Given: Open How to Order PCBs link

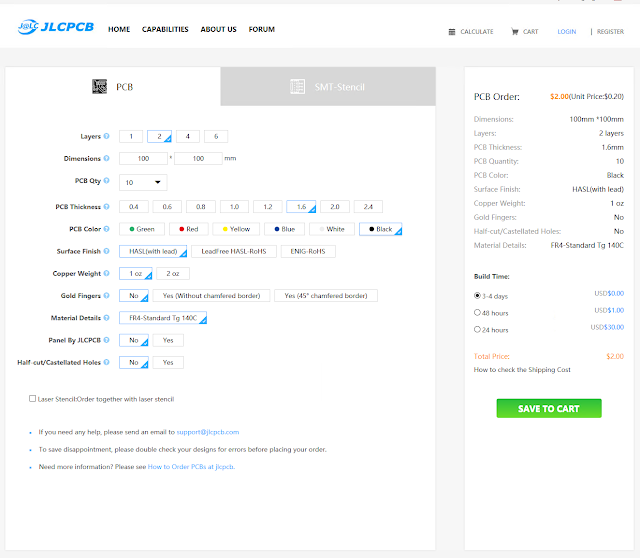Looking at the screenshot, I should coord(191,467).
